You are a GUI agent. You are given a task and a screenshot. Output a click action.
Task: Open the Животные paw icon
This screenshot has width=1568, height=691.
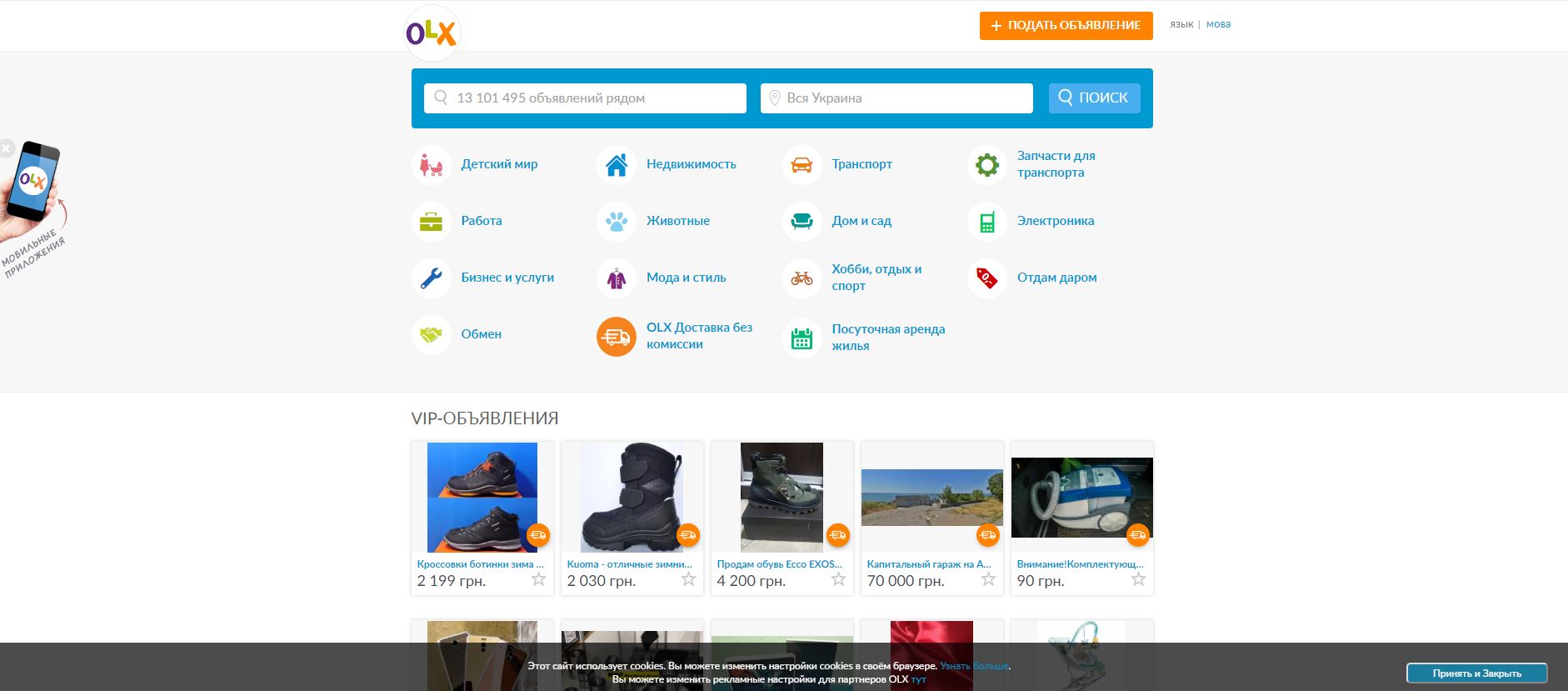pos(617,222)
